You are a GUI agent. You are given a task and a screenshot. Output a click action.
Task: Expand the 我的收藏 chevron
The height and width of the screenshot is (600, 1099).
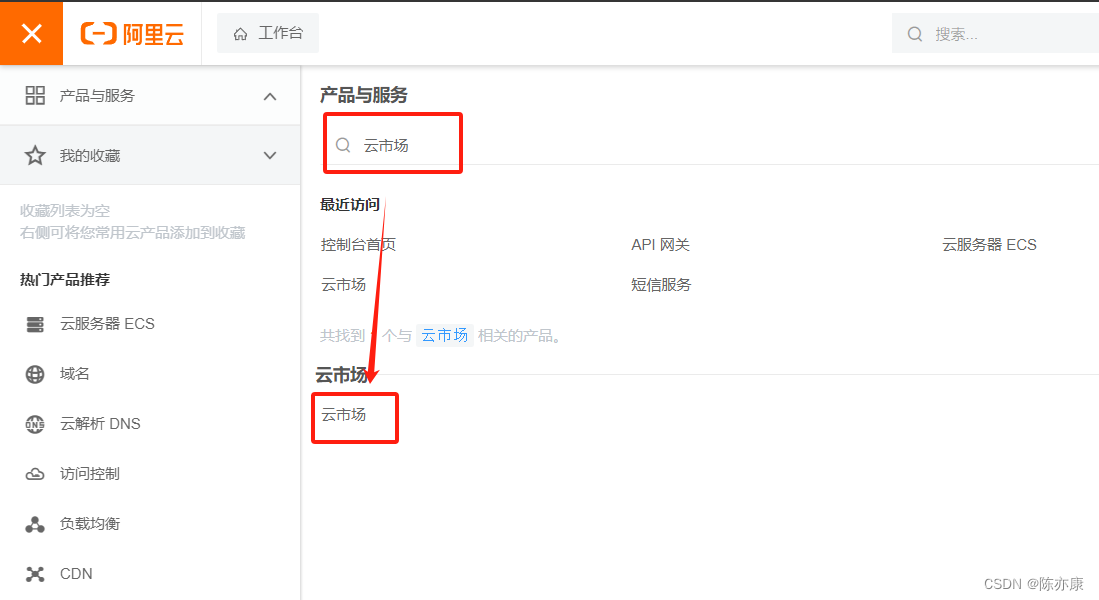tap(270, 155)
